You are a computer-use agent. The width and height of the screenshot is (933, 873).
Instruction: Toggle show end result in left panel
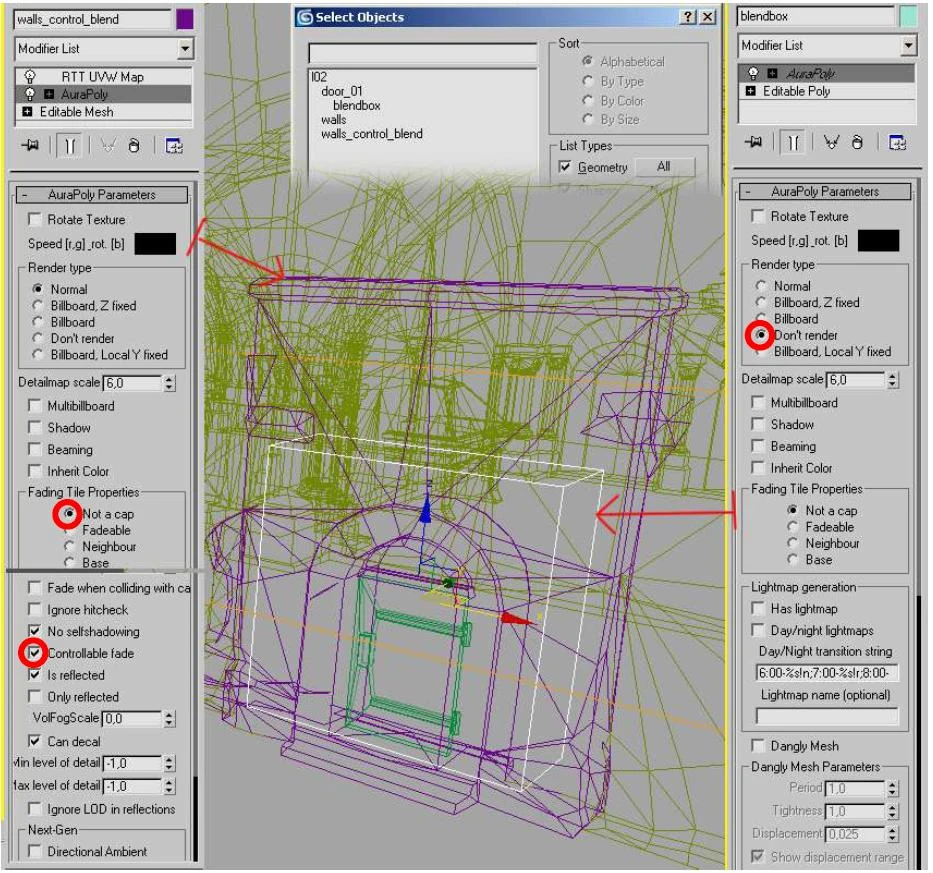(69, 145)
